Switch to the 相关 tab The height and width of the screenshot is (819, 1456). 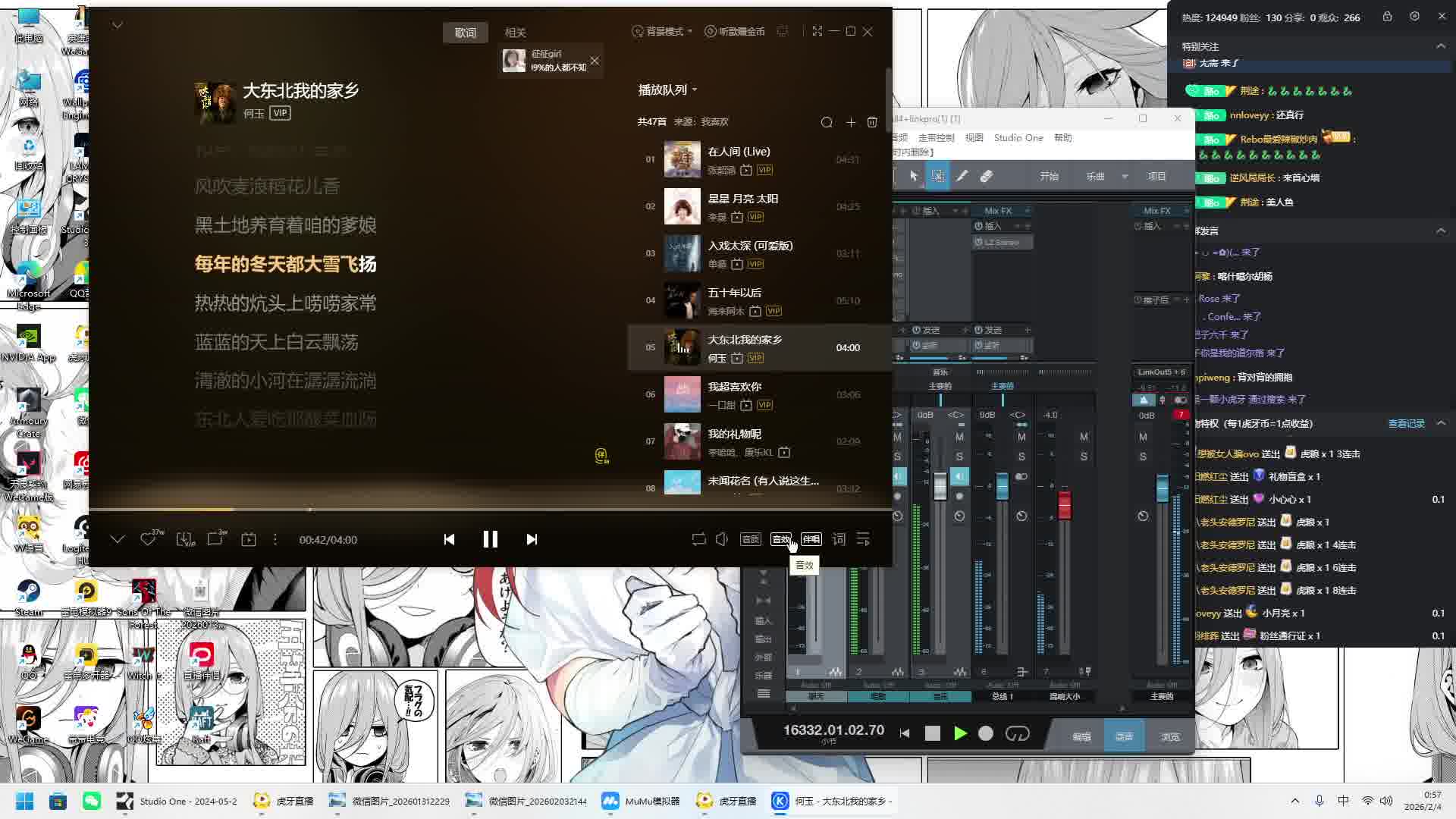coord(515,33)
